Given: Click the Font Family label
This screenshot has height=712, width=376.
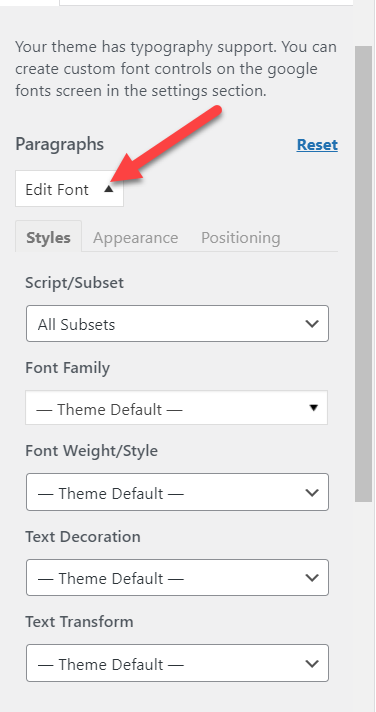Looking at the screenshot, I should click(68, 367).
